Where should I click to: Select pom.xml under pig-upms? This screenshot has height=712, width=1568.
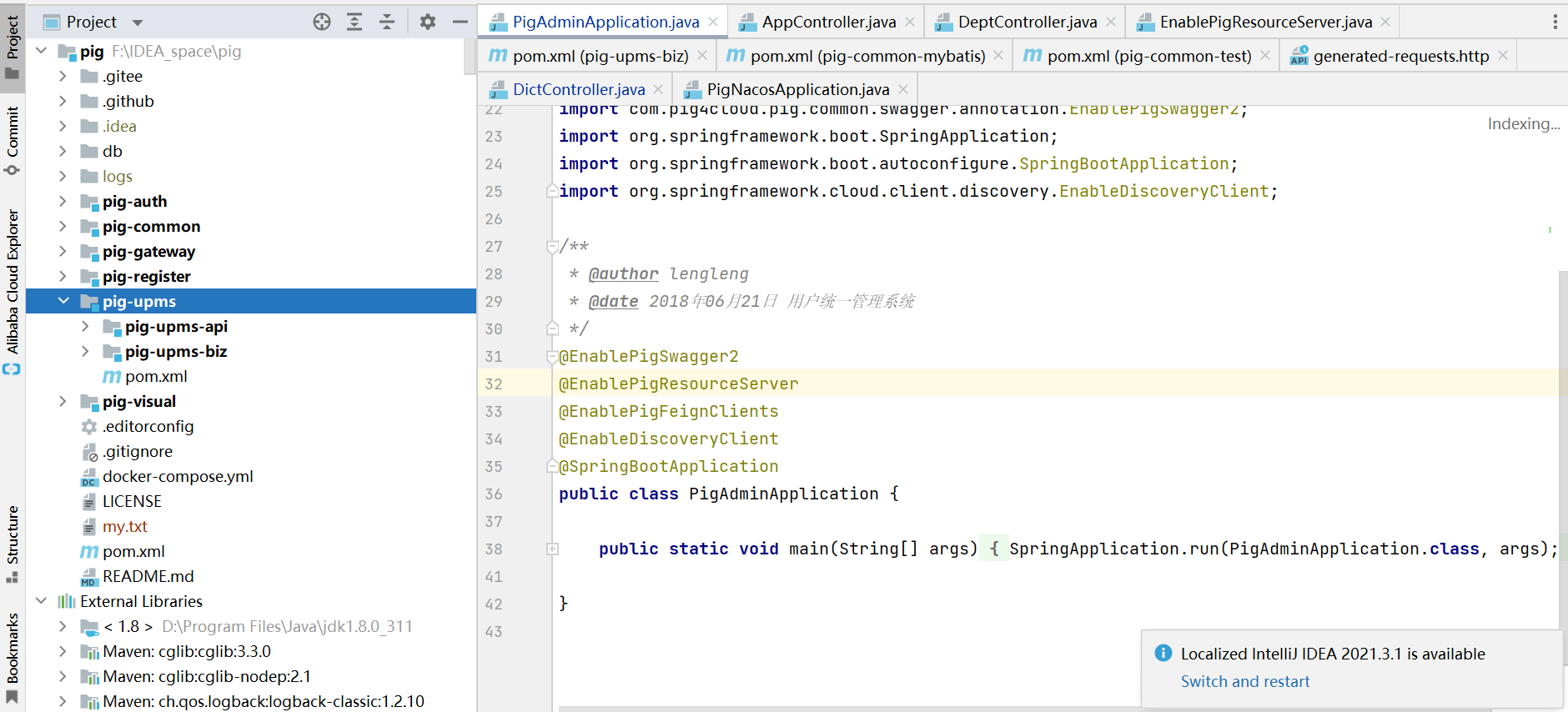pos(156,376)
